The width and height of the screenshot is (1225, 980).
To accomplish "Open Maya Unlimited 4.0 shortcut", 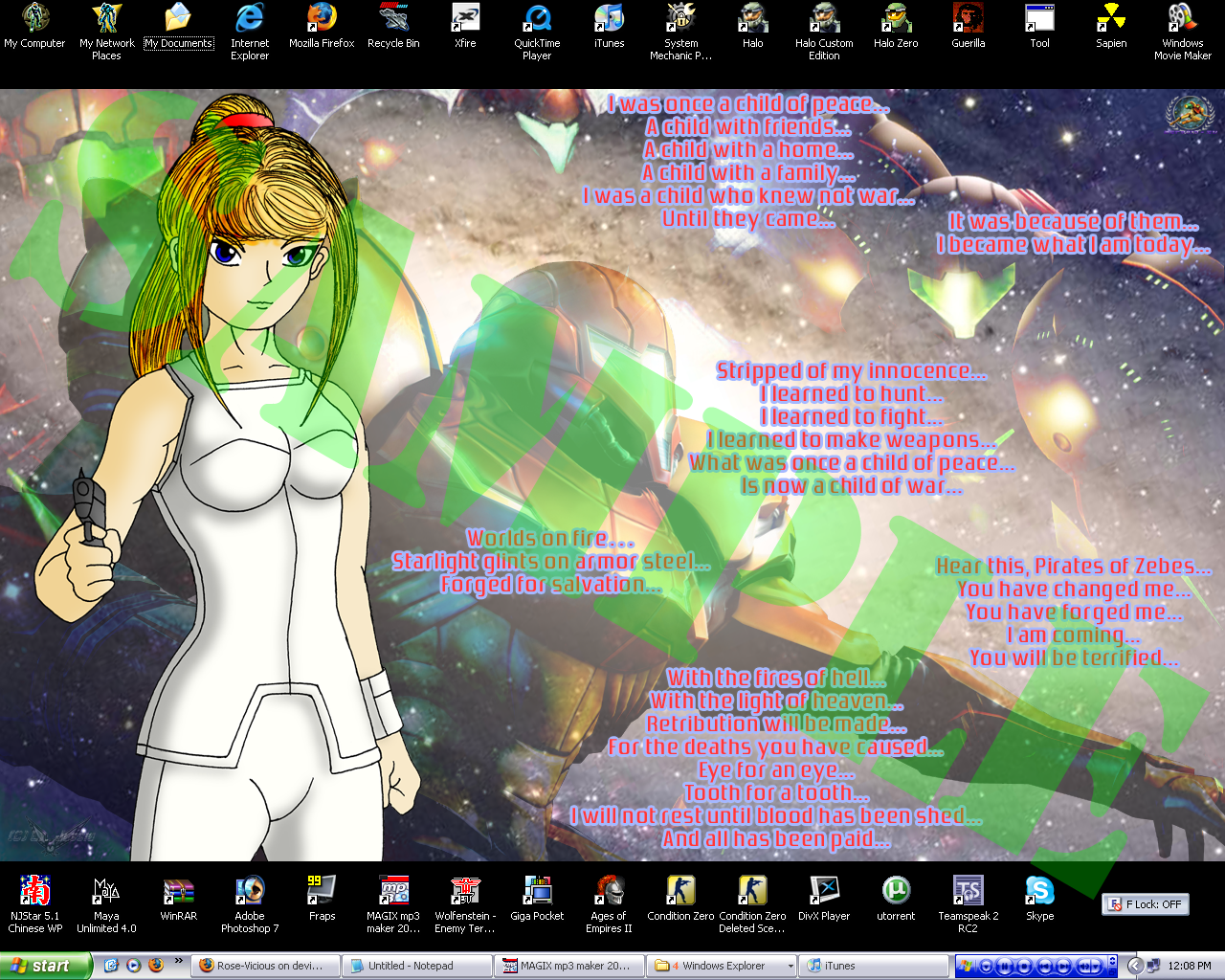I will (106, 904).
